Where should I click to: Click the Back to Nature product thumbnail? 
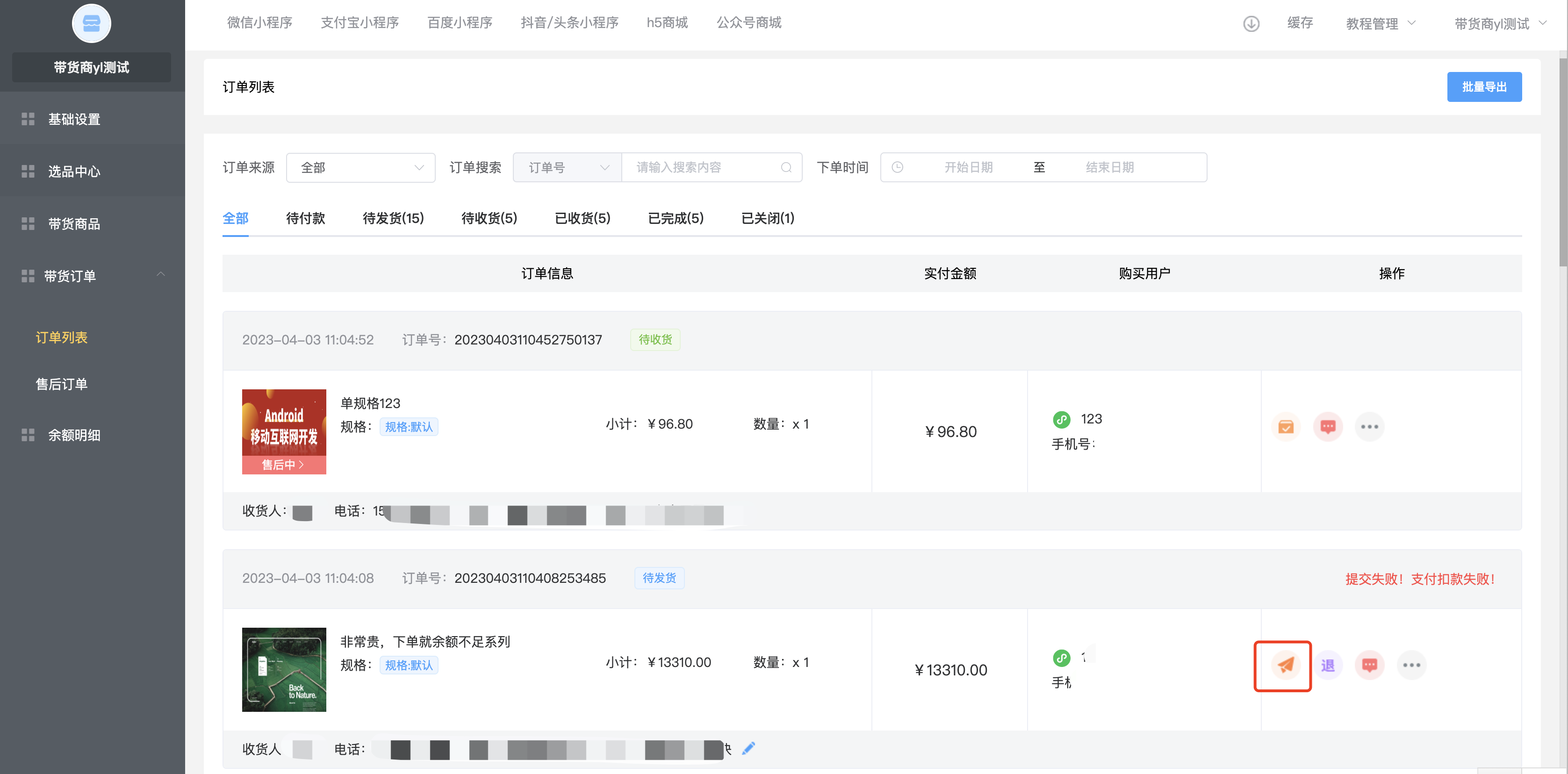click(x=284, y=669)
